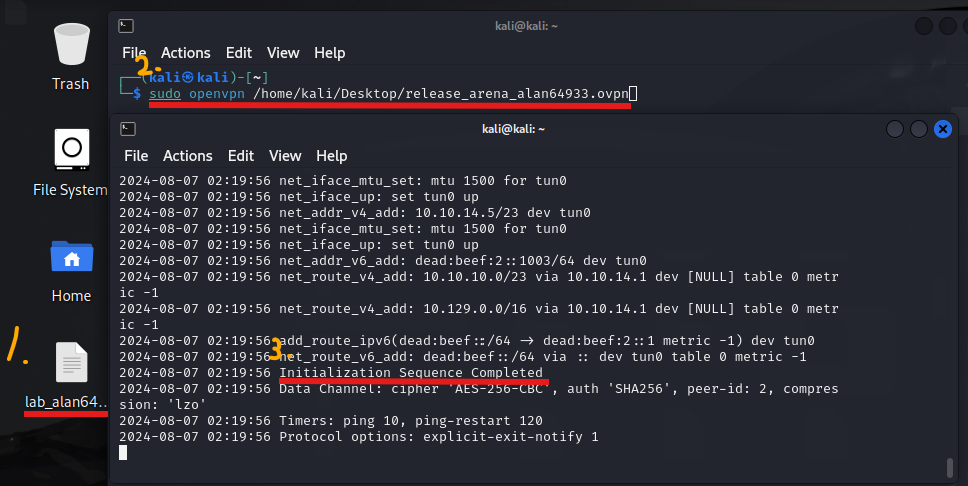Image resolution: width=968 pixels, height=486 pixels.
Task: Click the first 'net_iface_mtu_set: mtu 1500' line
Action: 343,181
